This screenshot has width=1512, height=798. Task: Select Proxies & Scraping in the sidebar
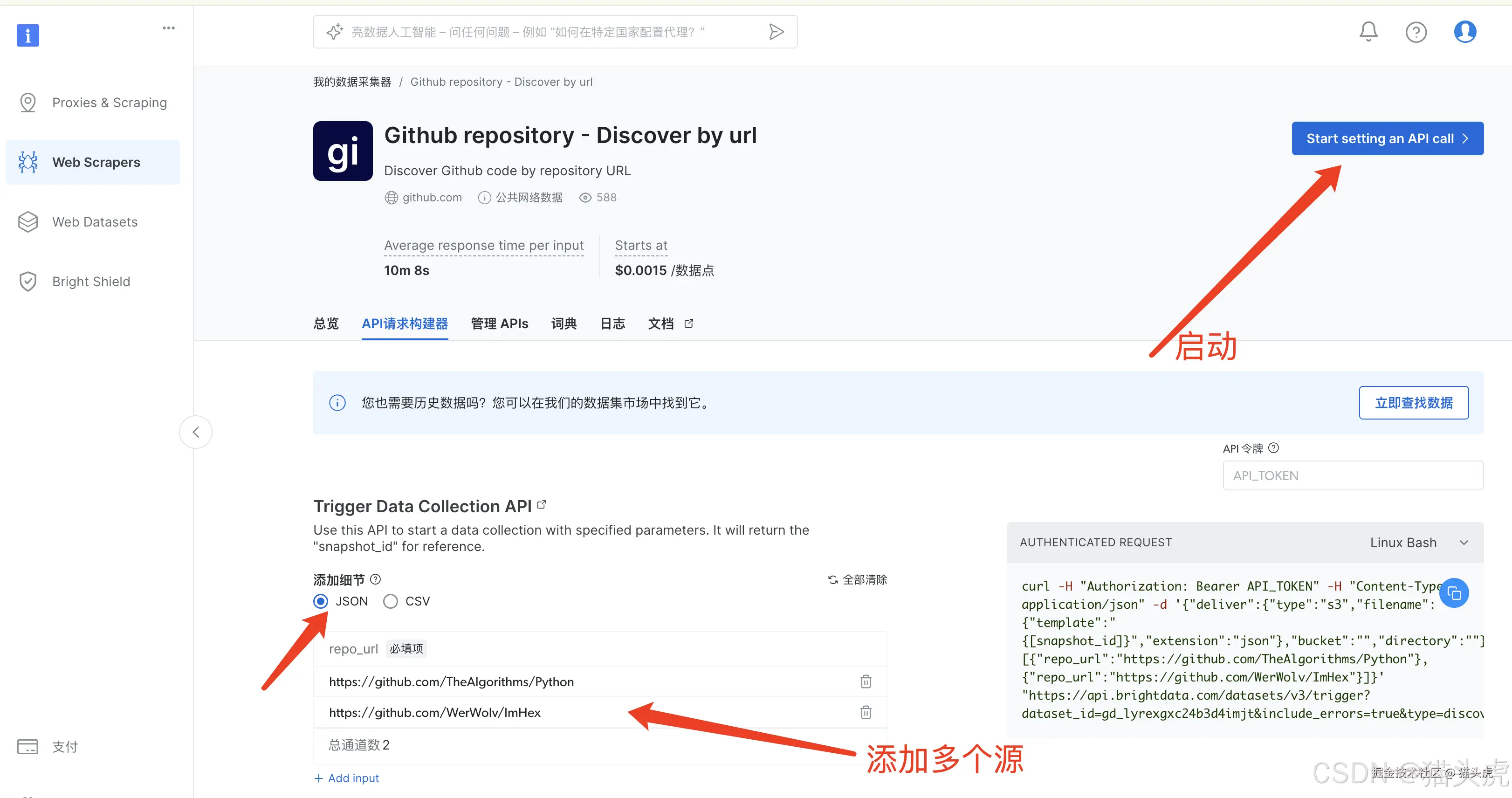click(109, 102)
